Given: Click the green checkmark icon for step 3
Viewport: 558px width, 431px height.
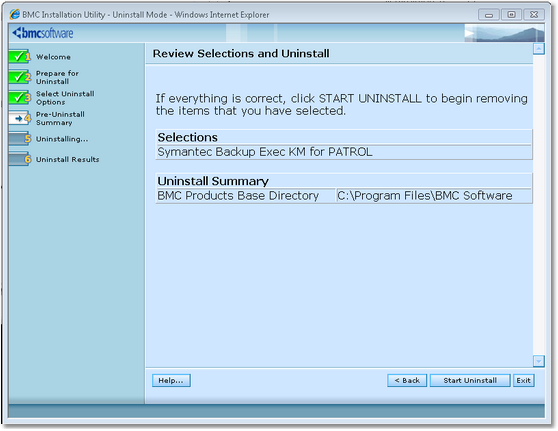Looking at the screenshot, I should [20, 97].
